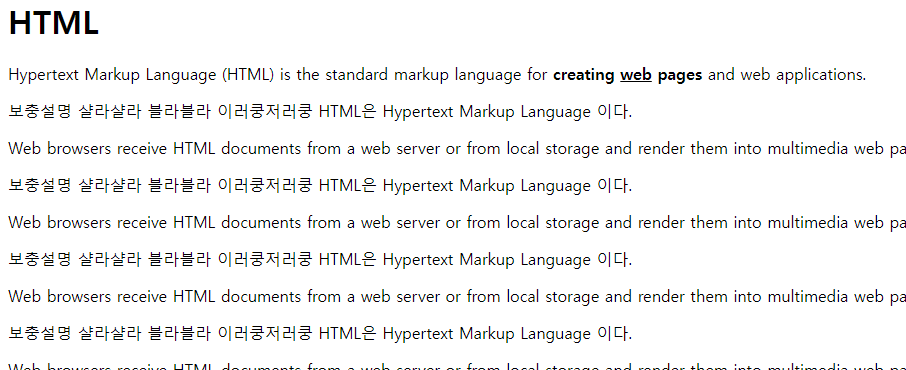Click the large HTML heading

(x=54, y=23)
